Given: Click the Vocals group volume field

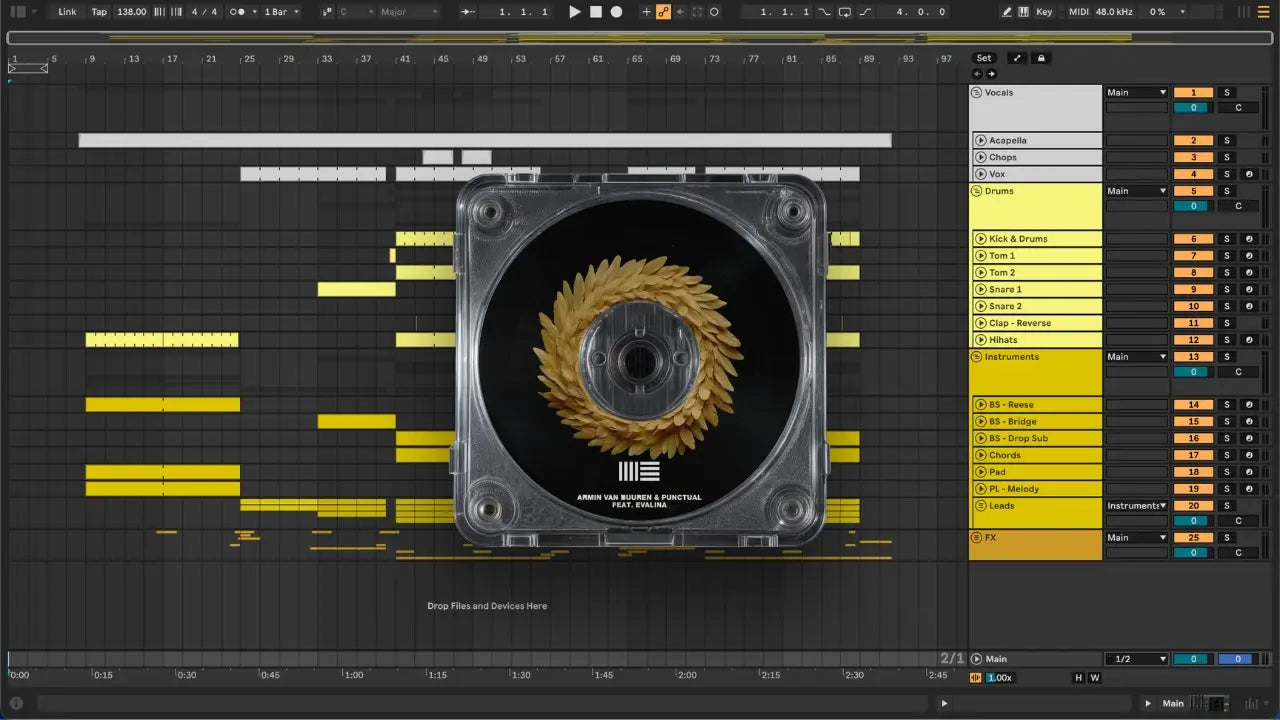Looking at the screenshot, I should click(1193, 108).
